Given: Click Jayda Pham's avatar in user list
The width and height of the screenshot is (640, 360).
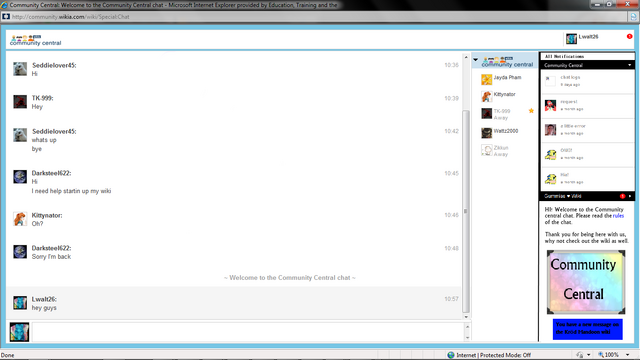Looking at the screenshot, I should click(486, 79).
